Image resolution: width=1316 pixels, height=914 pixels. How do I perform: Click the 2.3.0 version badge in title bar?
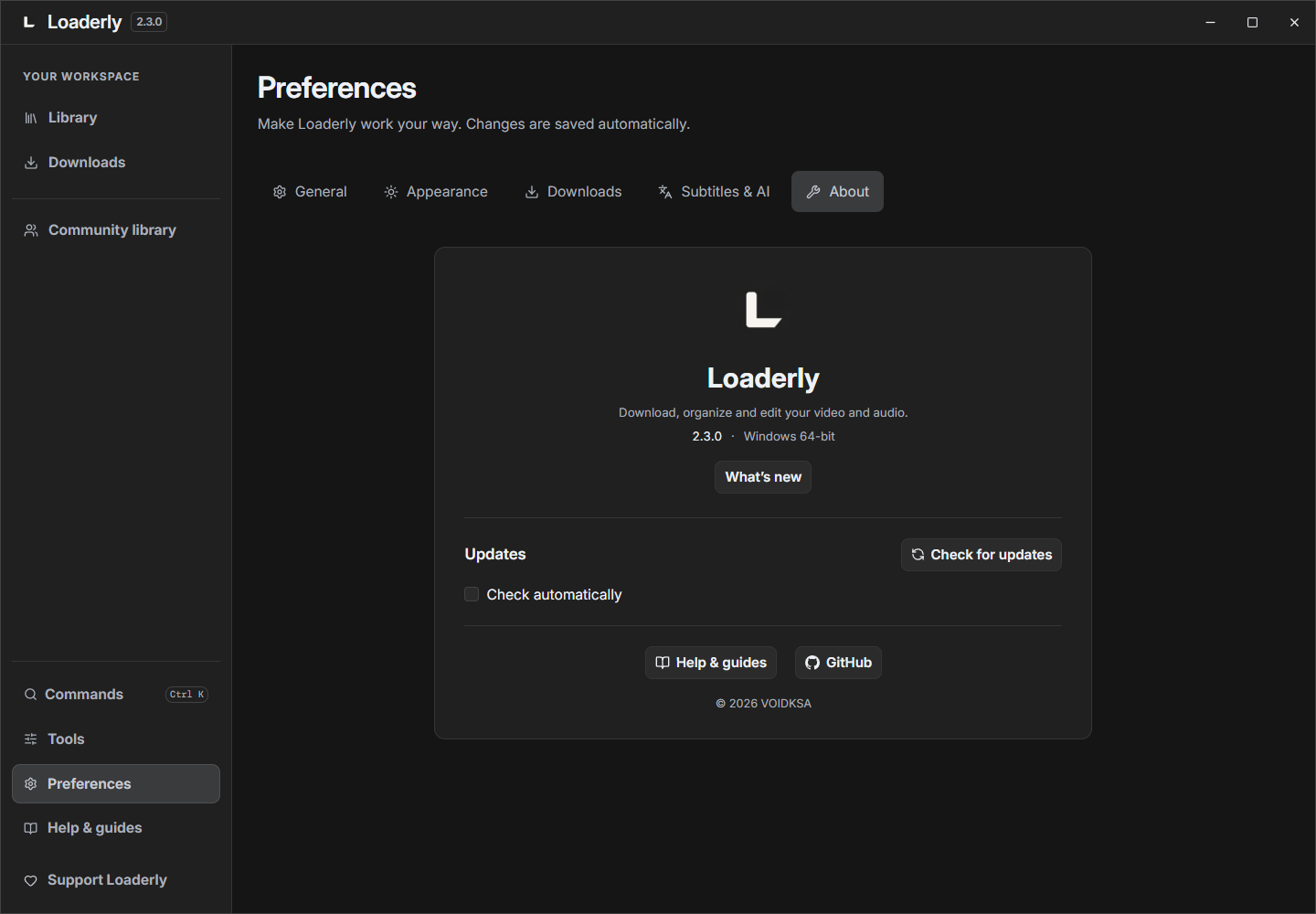click(149, 22)
